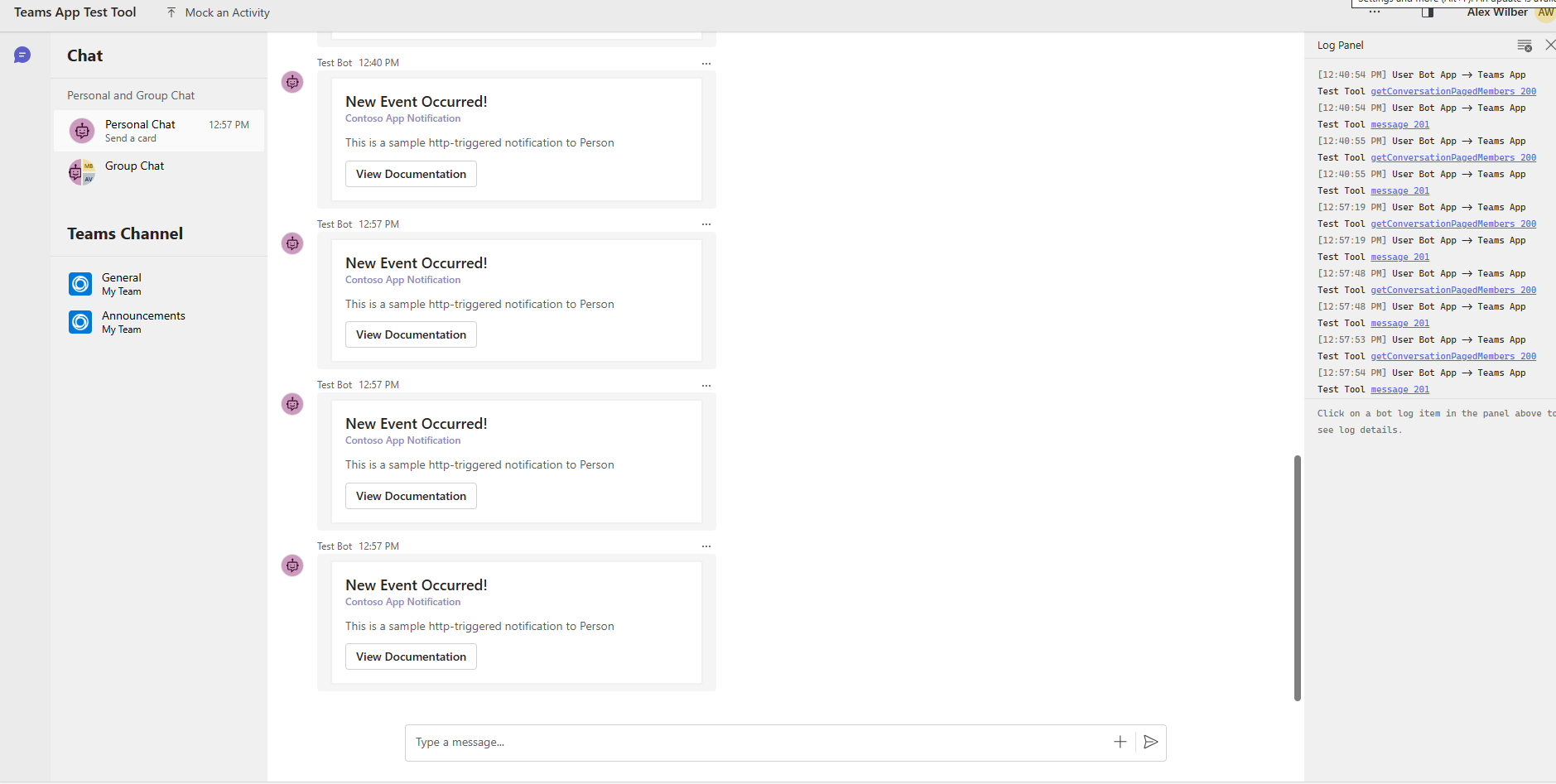1556x784 pixels.
Task: Click Contoso App Notification in the 12:40 PM card
Action: click(x=402, y=118)
